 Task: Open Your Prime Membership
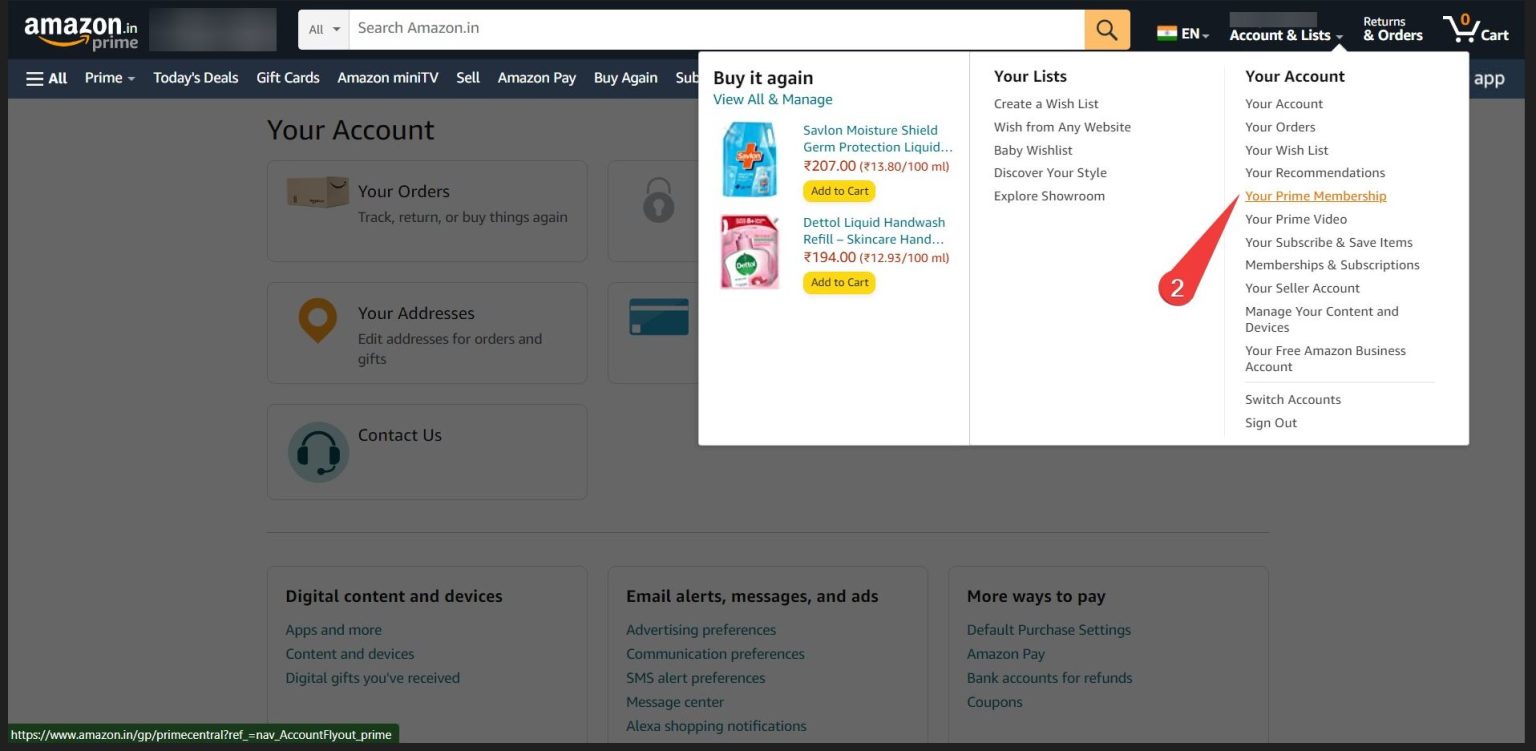click(x=1314, y=195)
